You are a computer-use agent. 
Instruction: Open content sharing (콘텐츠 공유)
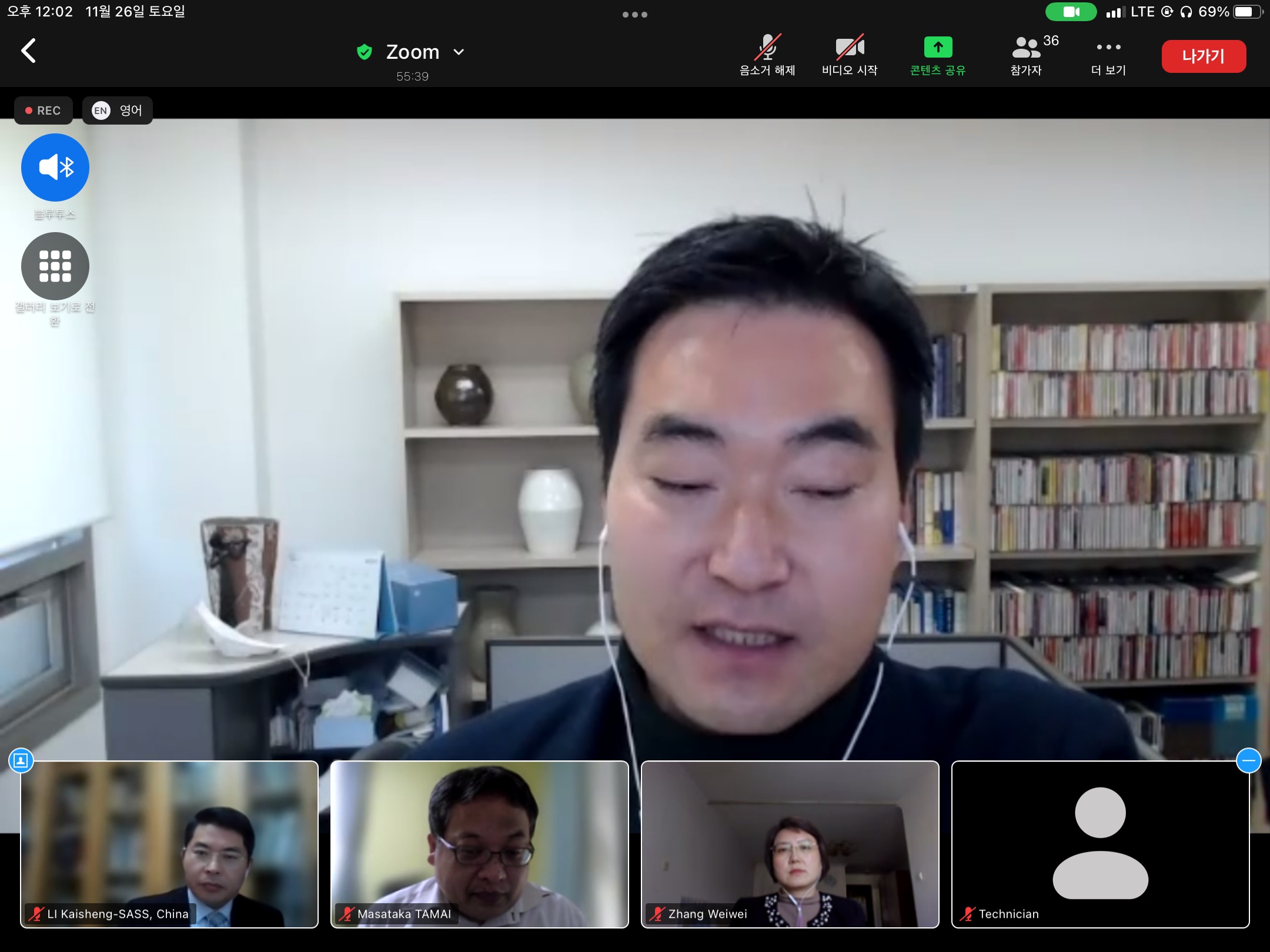point(938,55)
